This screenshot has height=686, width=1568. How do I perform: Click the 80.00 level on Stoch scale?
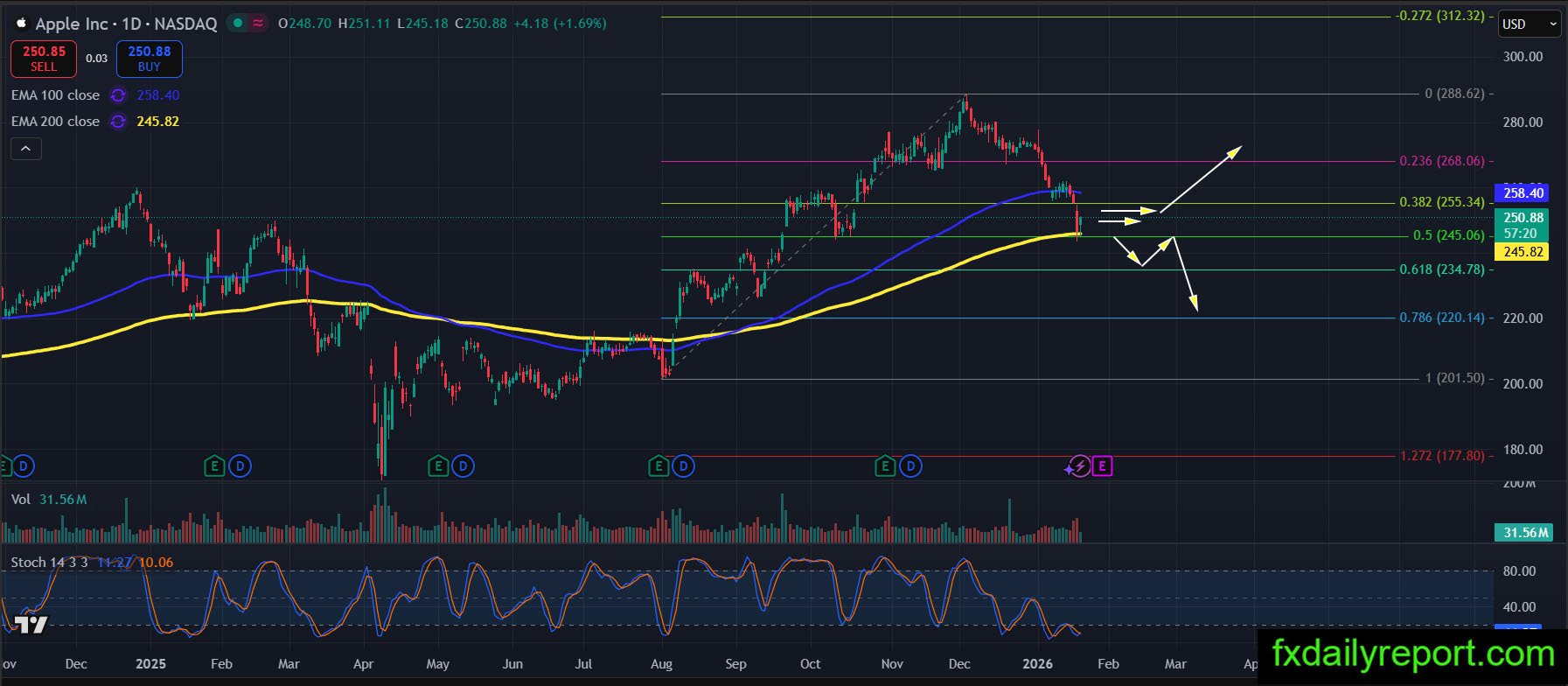click(1519, 571)
